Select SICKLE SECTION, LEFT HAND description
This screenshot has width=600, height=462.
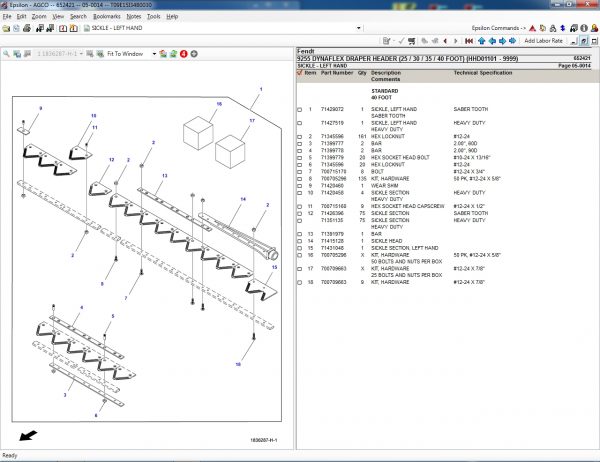tap(404, 248)
